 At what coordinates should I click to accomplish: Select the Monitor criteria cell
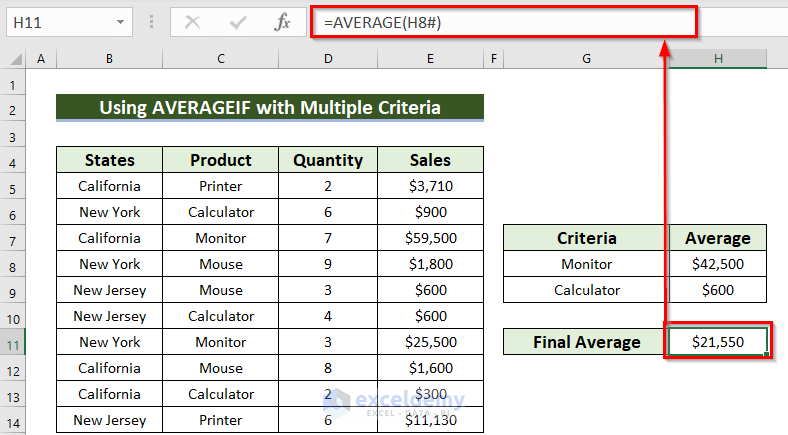586,264
